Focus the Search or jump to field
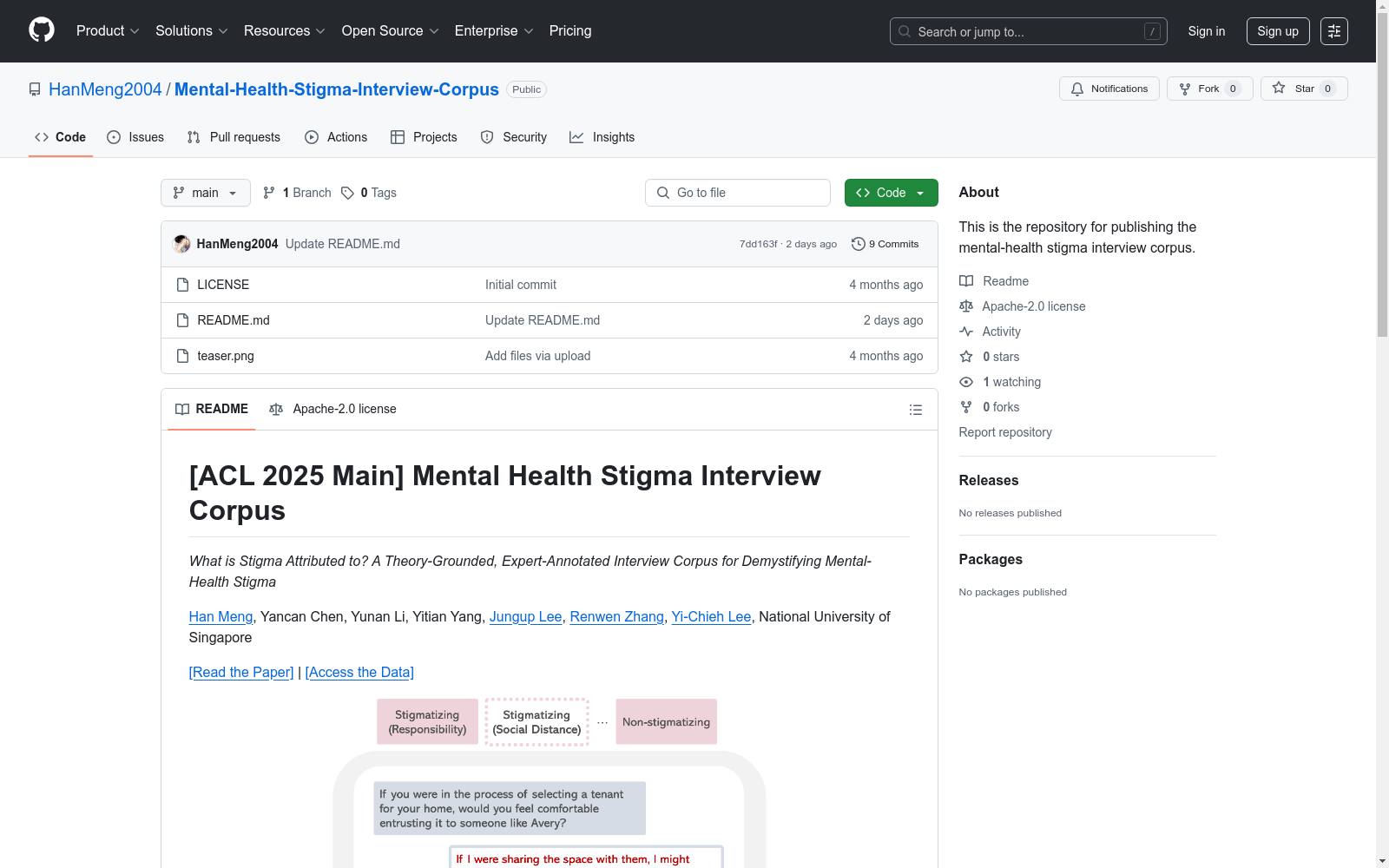 (1028, 31)
